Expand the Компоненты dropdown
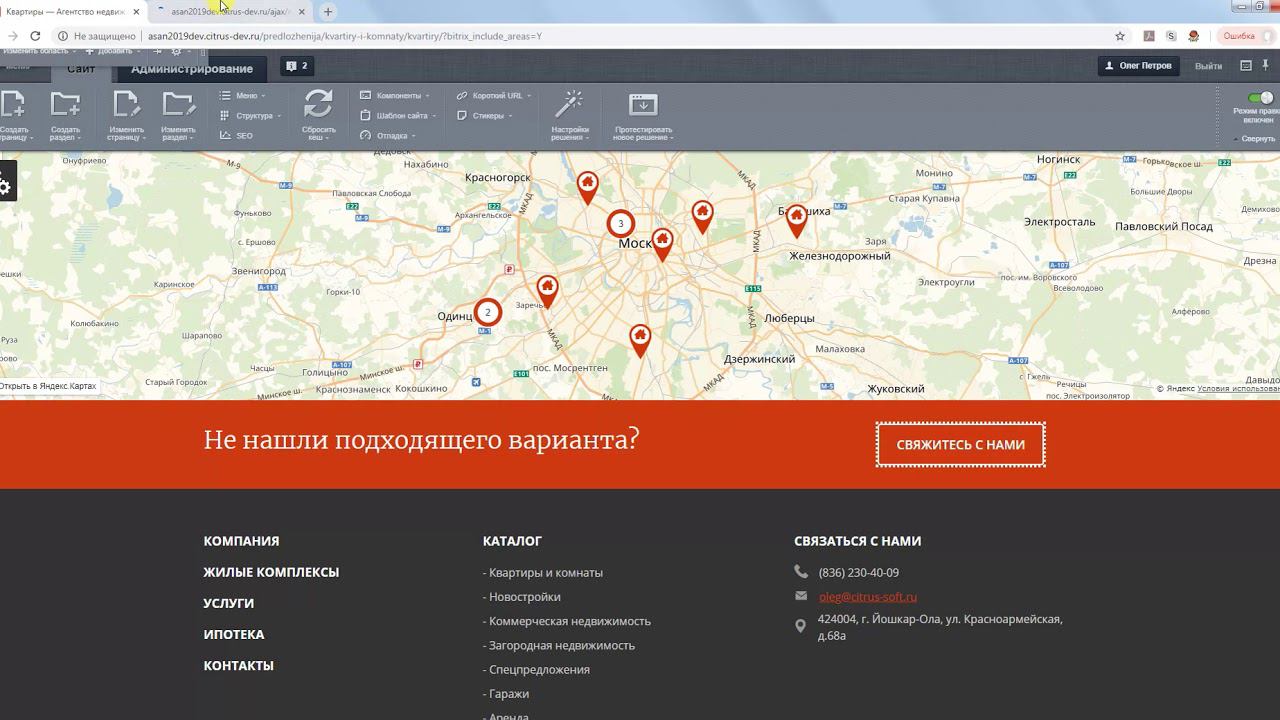1280x720 pixels. point(395,95)
